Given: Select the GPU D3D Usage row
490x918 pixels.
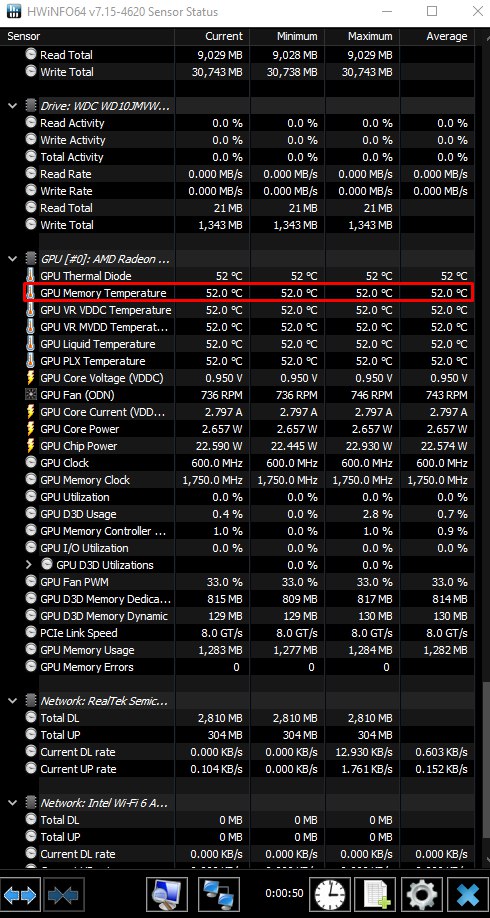Looking at the screenshot, I should click(x=248, y=513).
